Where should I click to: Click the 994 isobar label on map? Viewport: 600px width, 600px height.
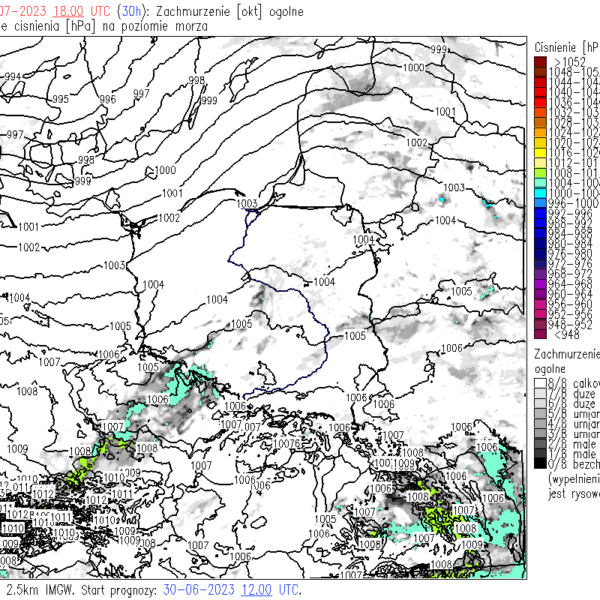click(x=12, y=77)
